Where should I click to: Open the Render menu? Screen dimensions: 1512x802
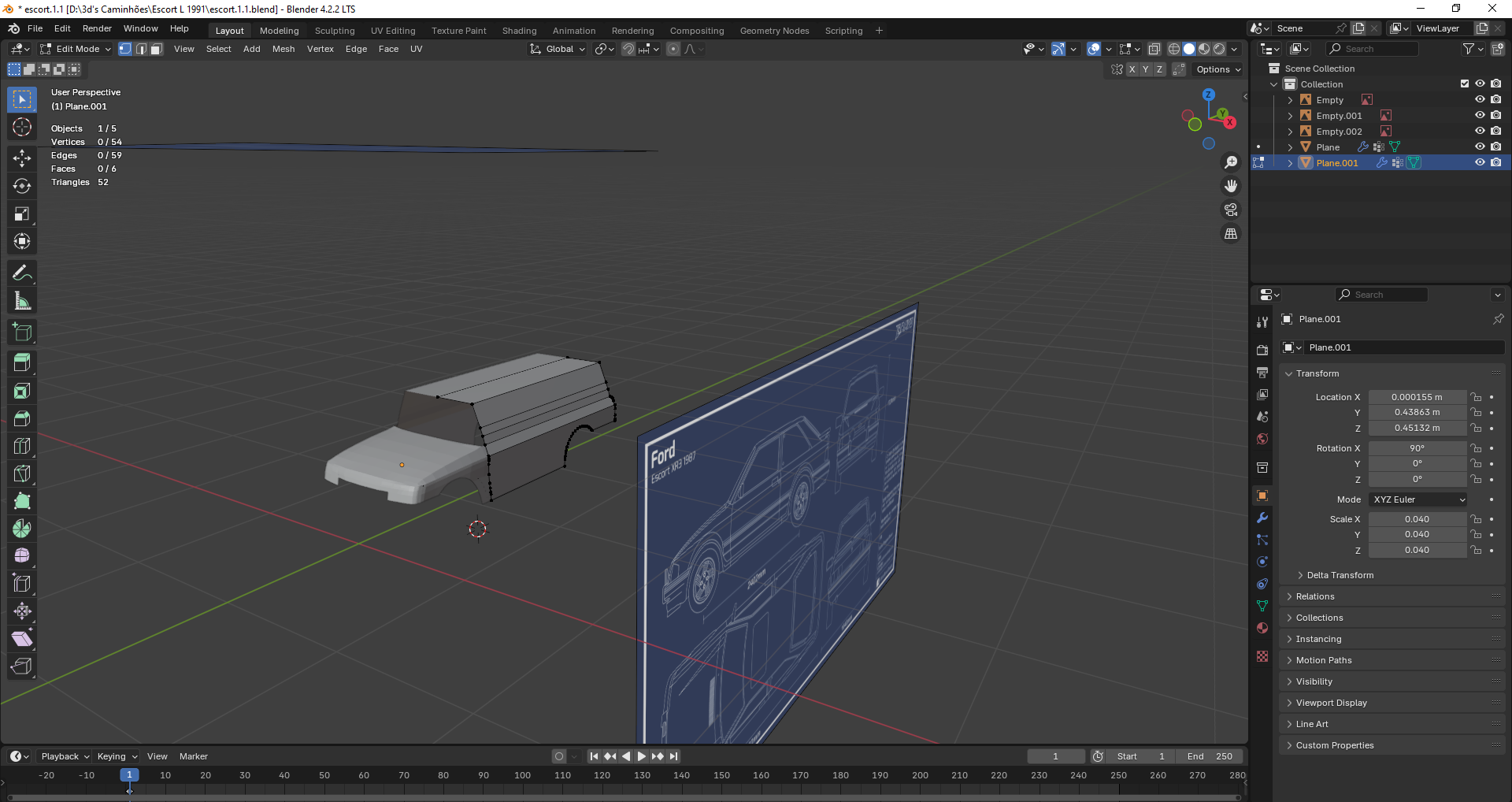tap(97, 28)
